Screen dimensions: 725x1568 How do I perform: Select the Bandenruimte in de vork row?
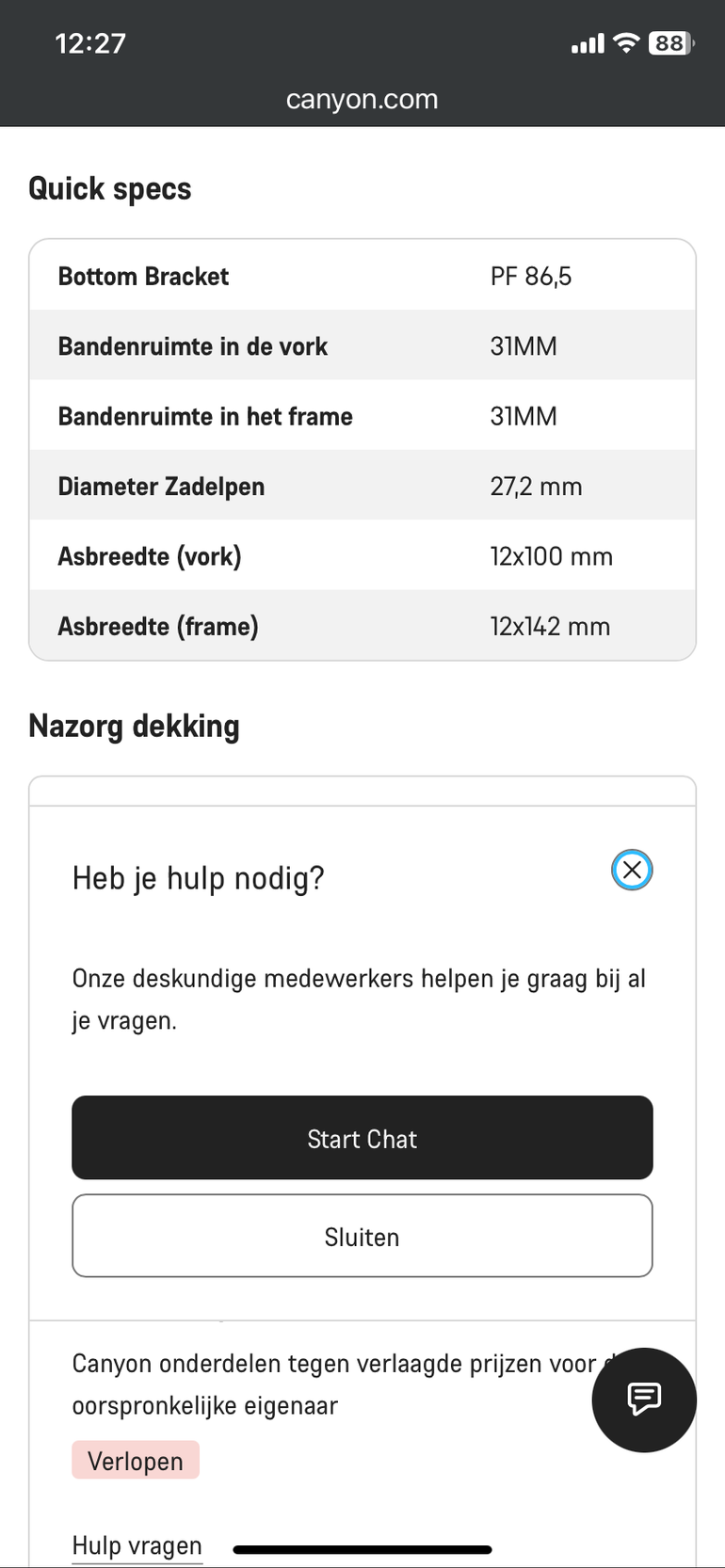click(x=362, y=346)
